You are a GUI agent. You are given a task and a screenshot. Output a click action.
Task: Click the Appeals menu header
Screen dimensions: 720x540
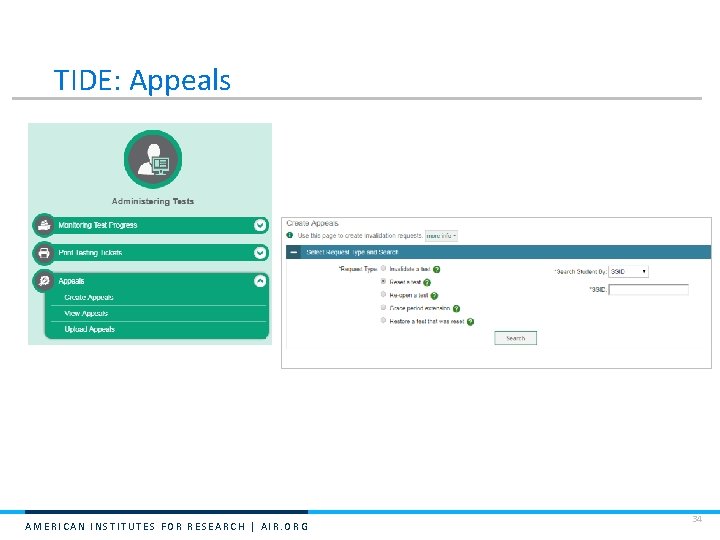tap(151, 281)
